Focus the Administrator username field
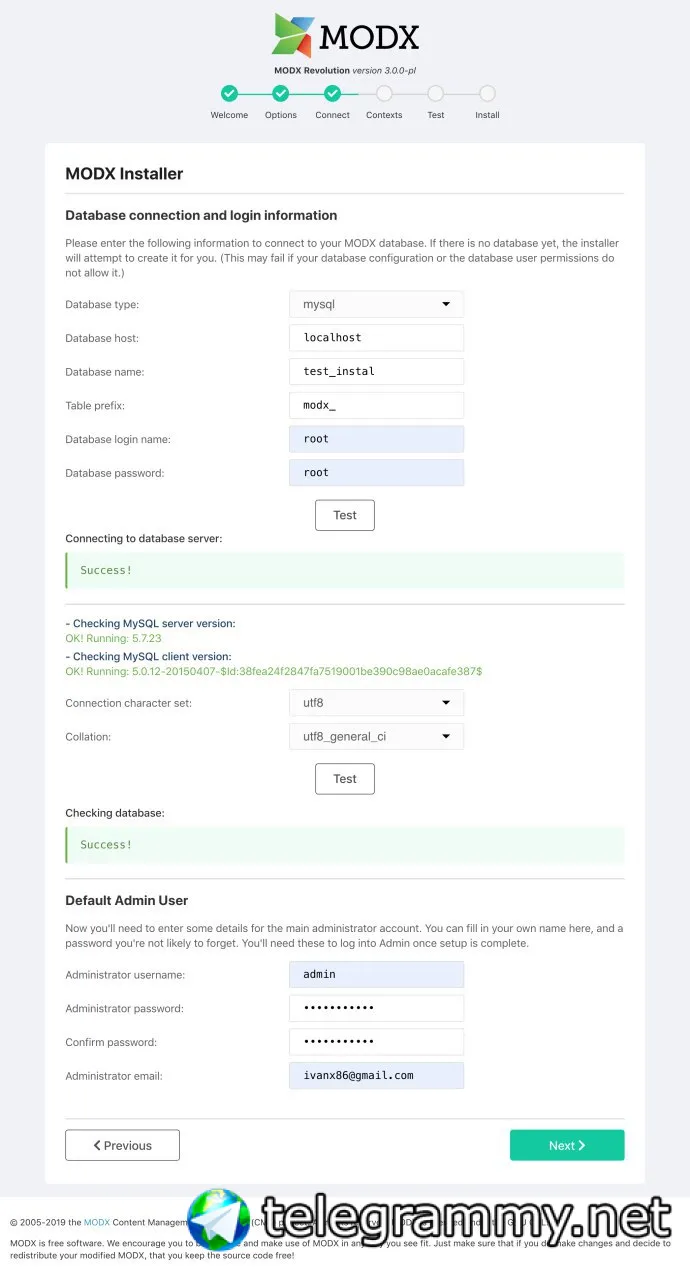Screen dimensions: 690x1280 click(377, 974)
